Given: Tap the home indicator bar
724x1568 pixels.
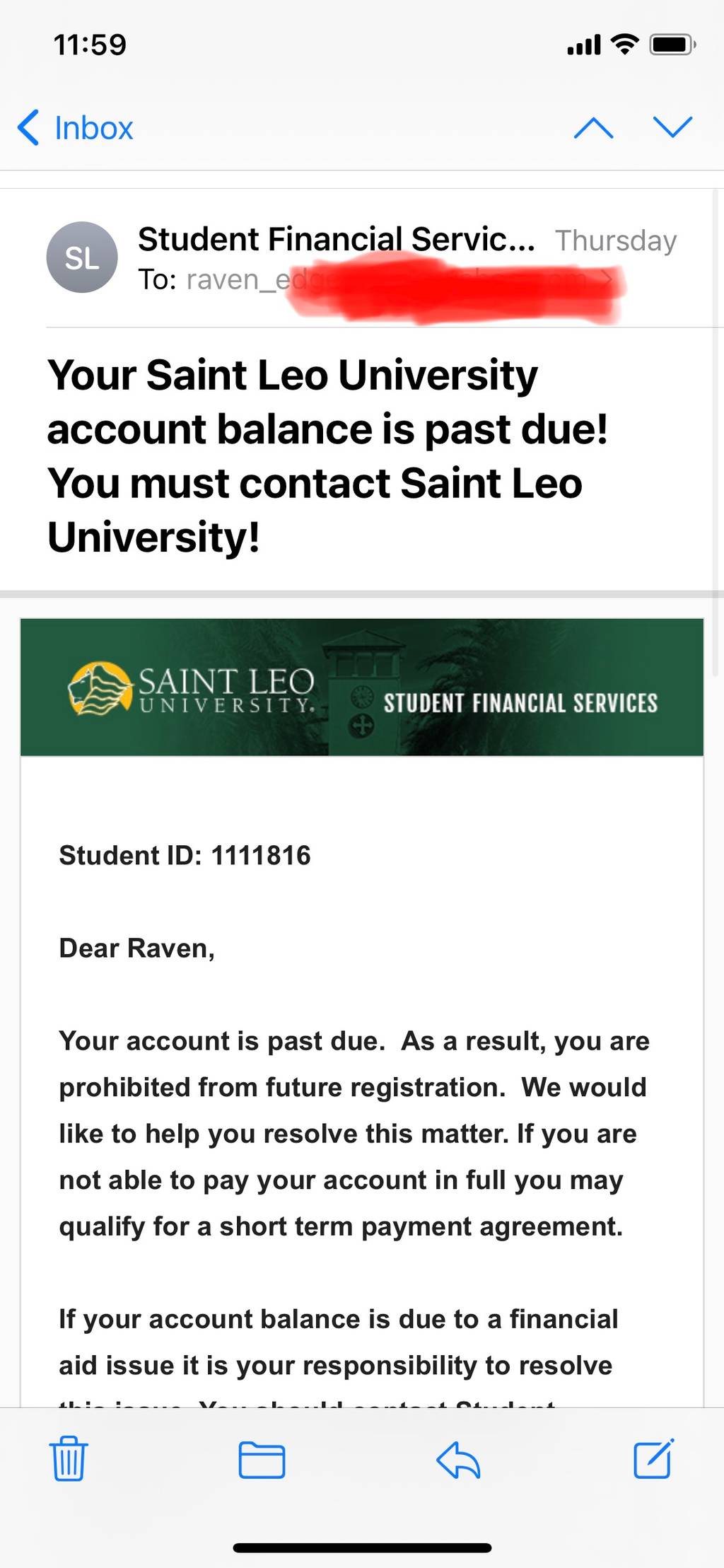Looking at the screenshot, I should pyautogui.click(x=362, y=1548).
